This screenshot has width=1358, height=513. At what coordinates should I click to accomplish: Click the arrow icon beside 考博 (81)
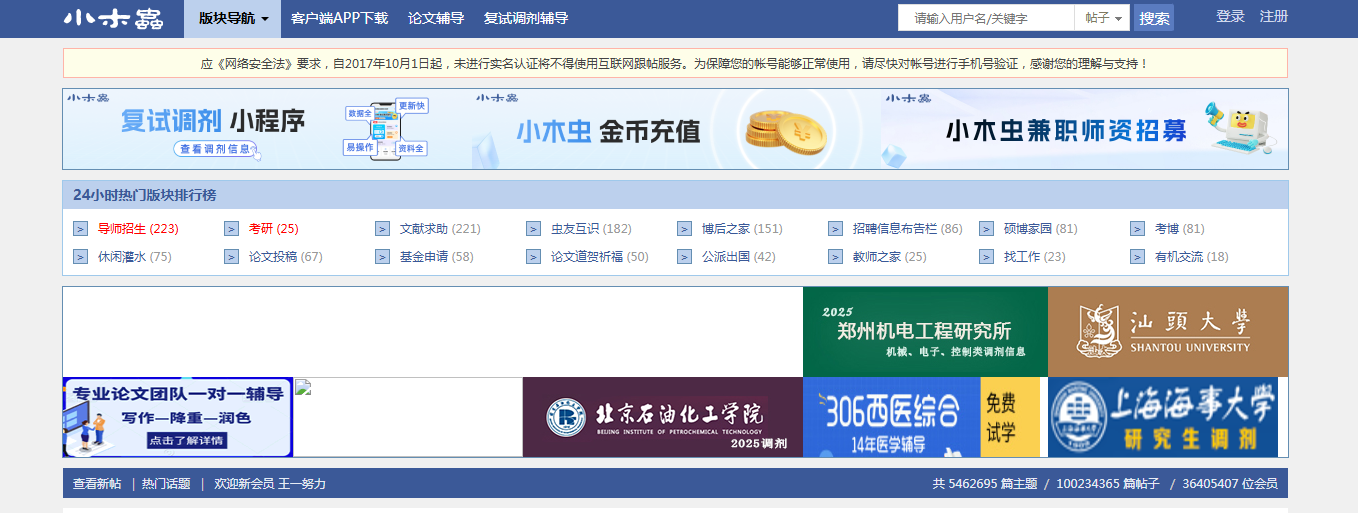coord(1137,229)
